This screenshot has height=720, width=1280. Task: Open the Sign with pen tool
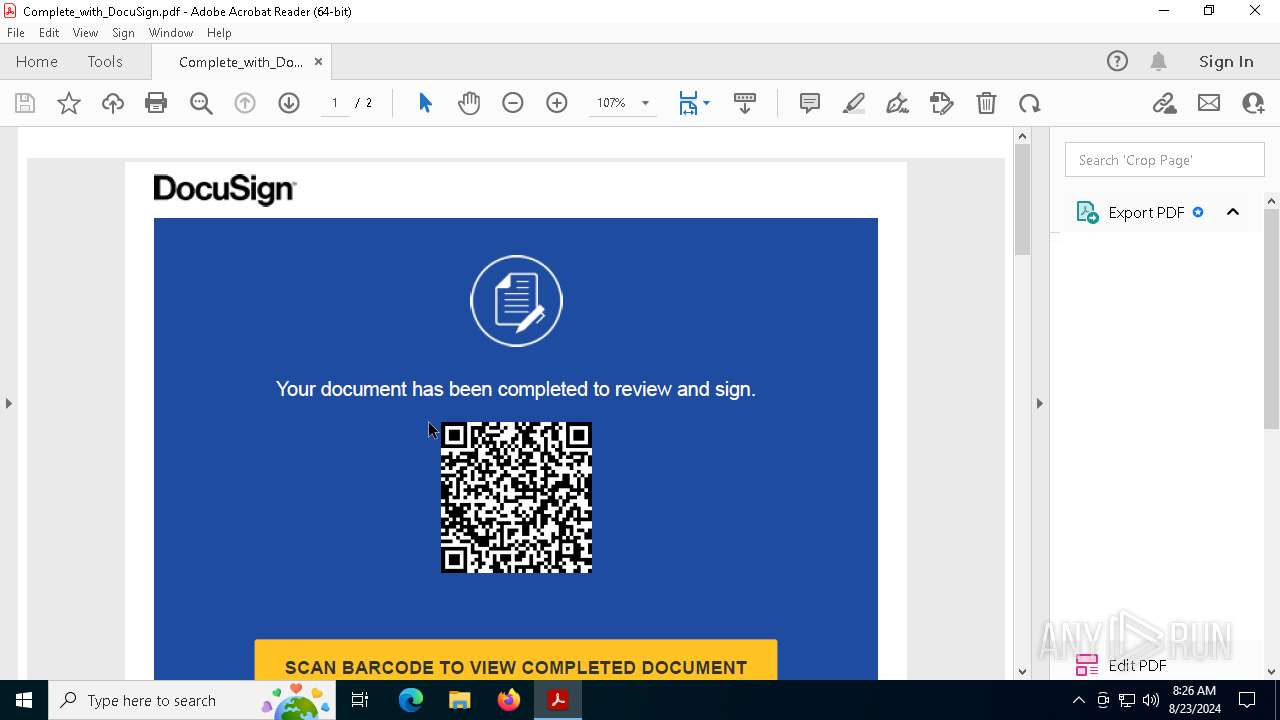898,103
